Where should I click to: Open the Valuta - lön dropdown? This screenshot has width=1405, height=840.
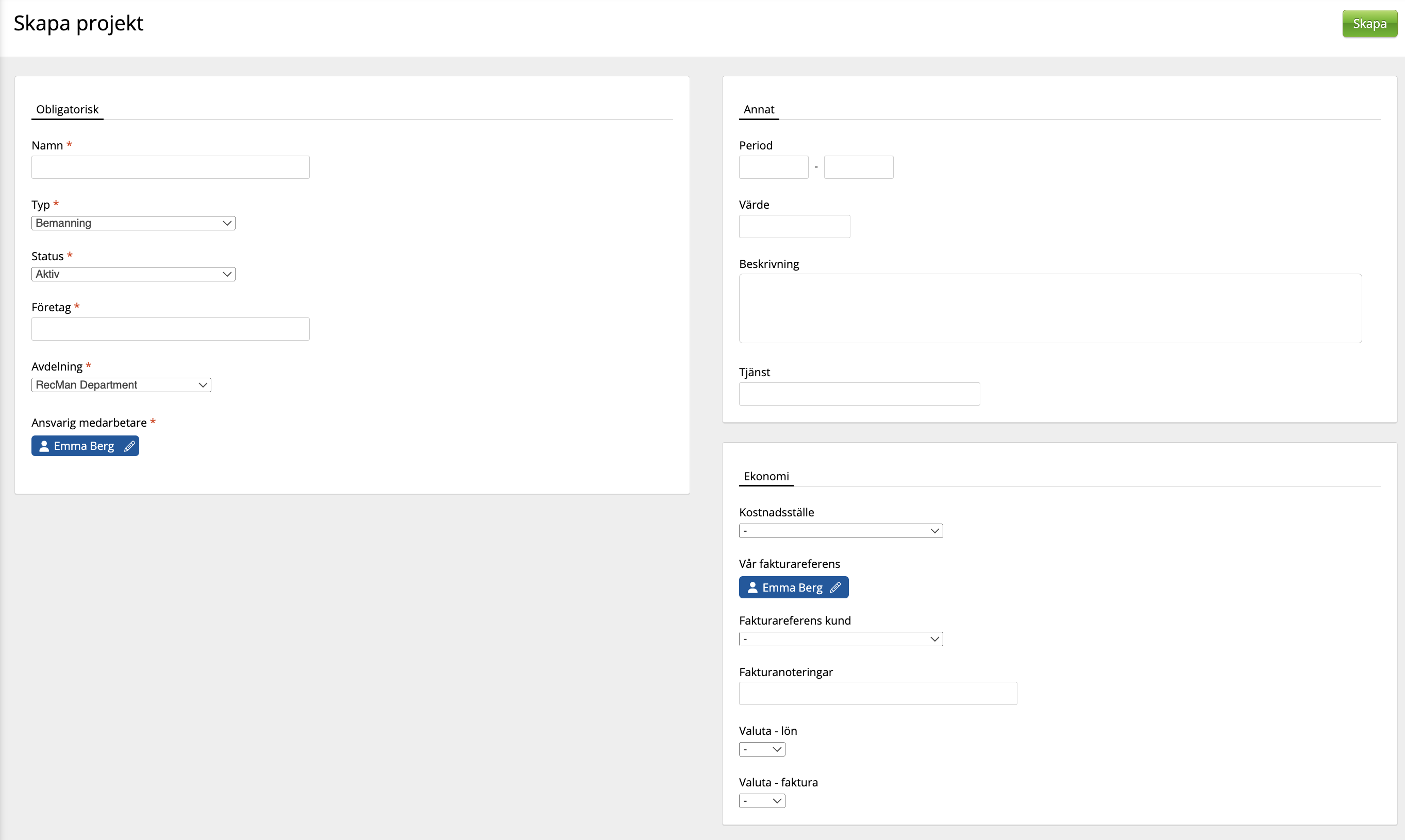(x=761, y=749)
